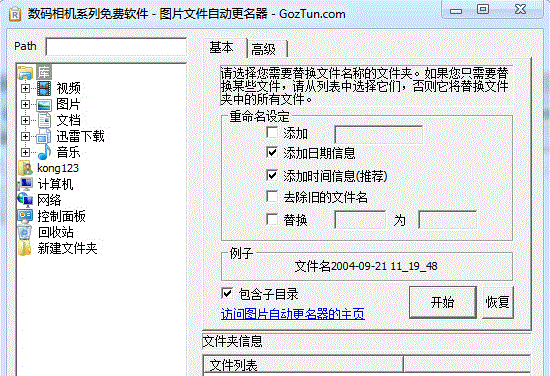The width and height of the screenshot is (550, 376).
Task: Click the 控制面板 control panel icon
Action: pyautogui.click(x=26, y=216)
